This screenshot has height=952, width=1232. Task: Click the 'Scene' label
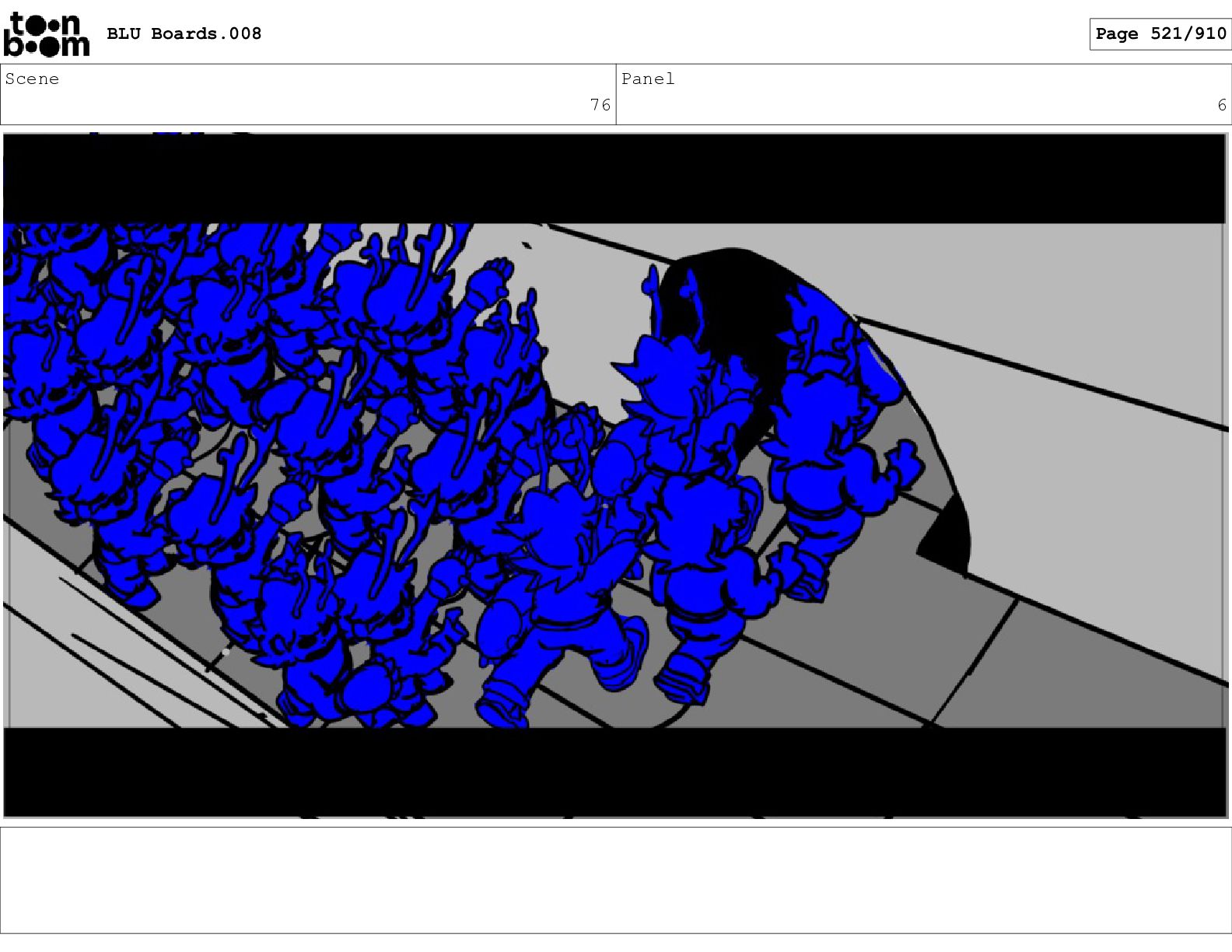tap(32, 79)
